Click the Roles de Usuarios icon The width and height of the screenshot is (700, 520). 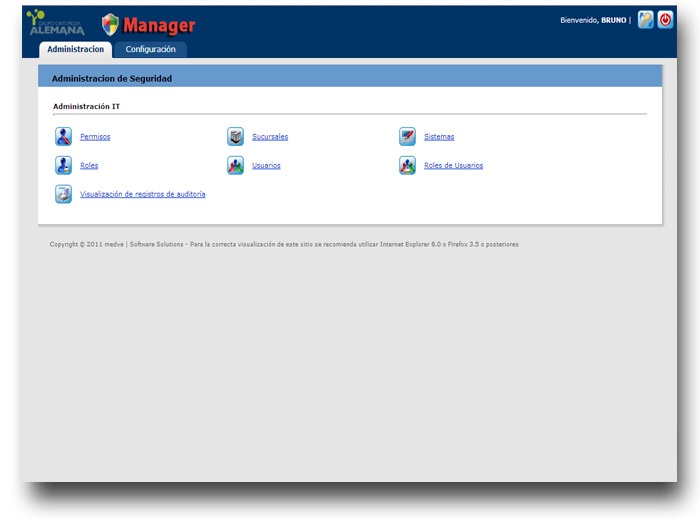407,166
